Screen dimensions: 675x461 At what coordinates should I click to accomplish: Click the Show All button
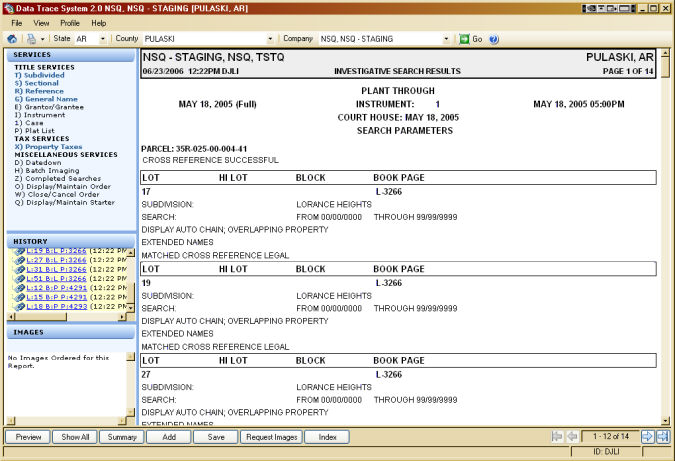75,437
